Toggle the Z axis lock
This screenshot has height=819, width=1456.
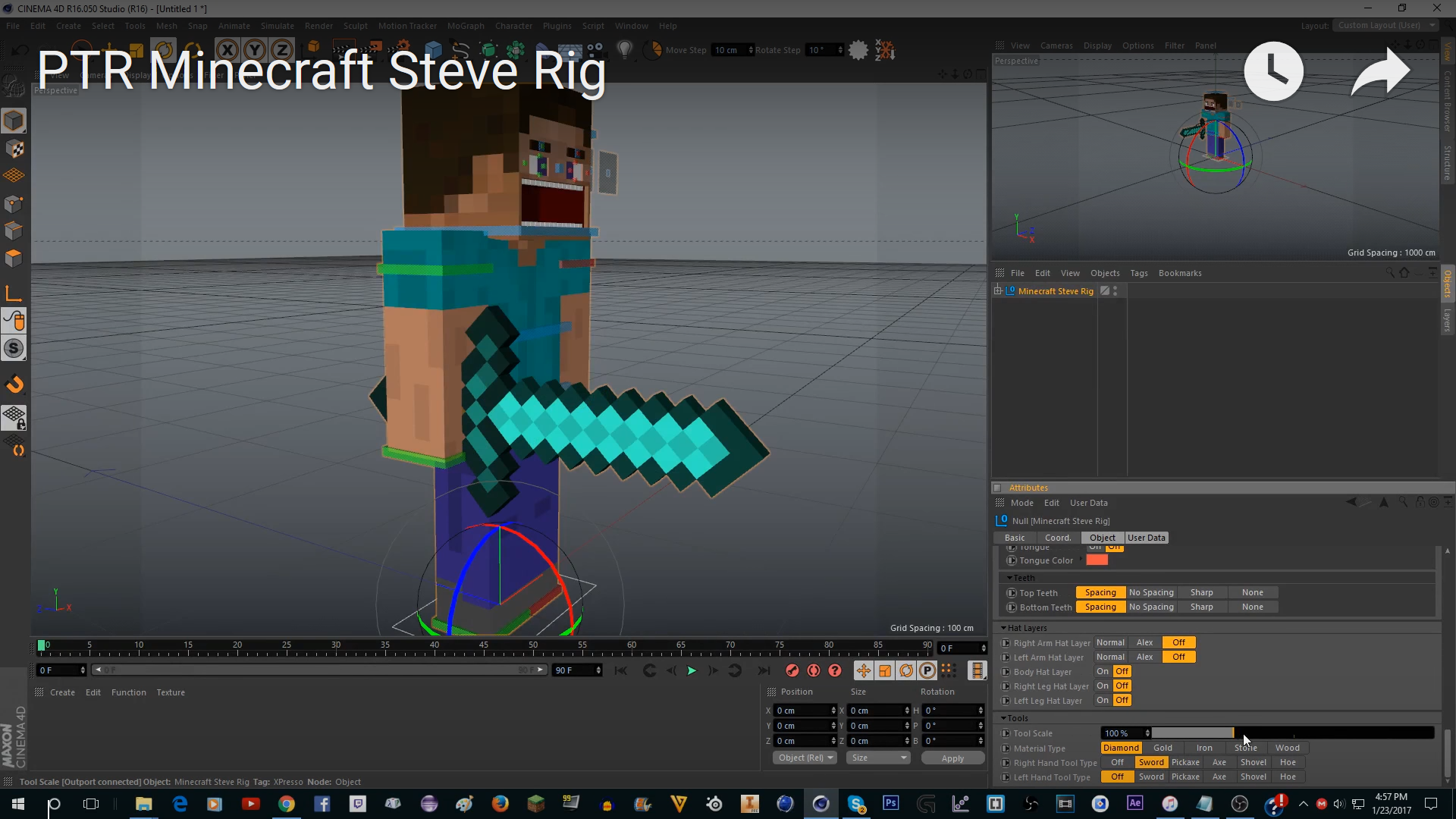click(x=282, y=51)
